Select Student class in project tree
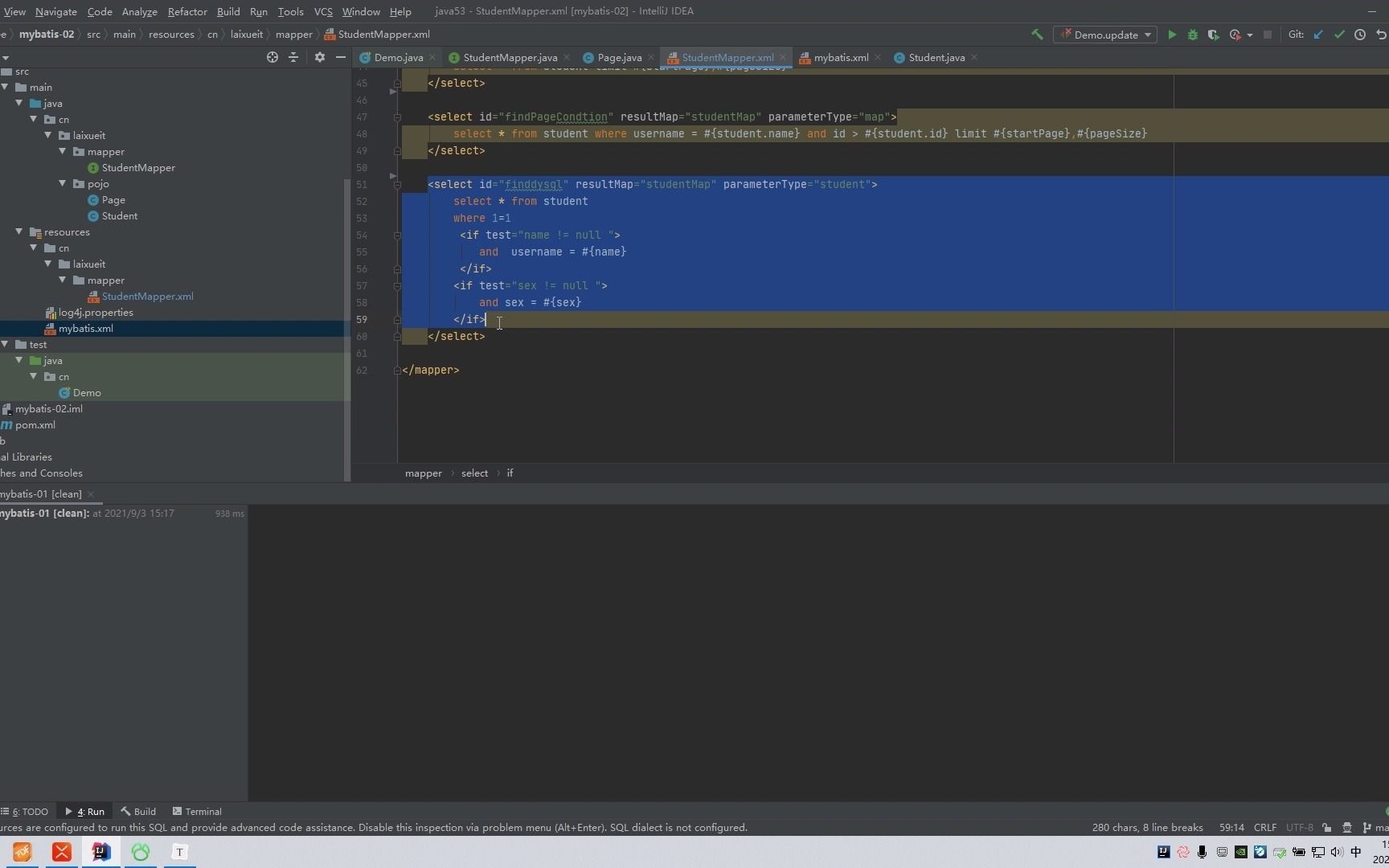This screenshot has width=1389, height=868. (119, 215)
